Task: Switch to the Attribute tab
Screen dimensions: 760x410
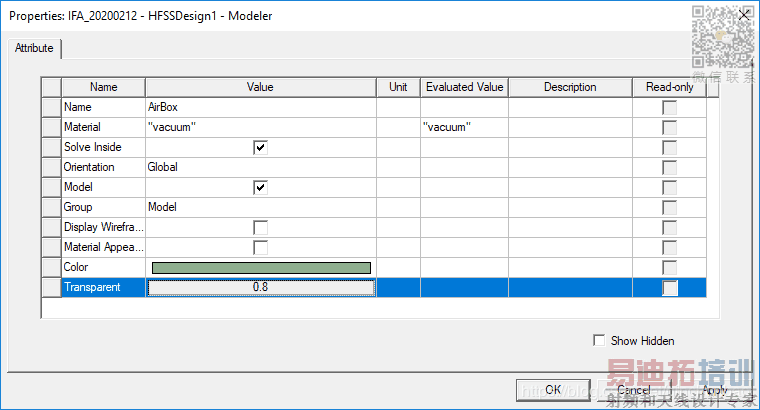Action: (x=36, y=48)
